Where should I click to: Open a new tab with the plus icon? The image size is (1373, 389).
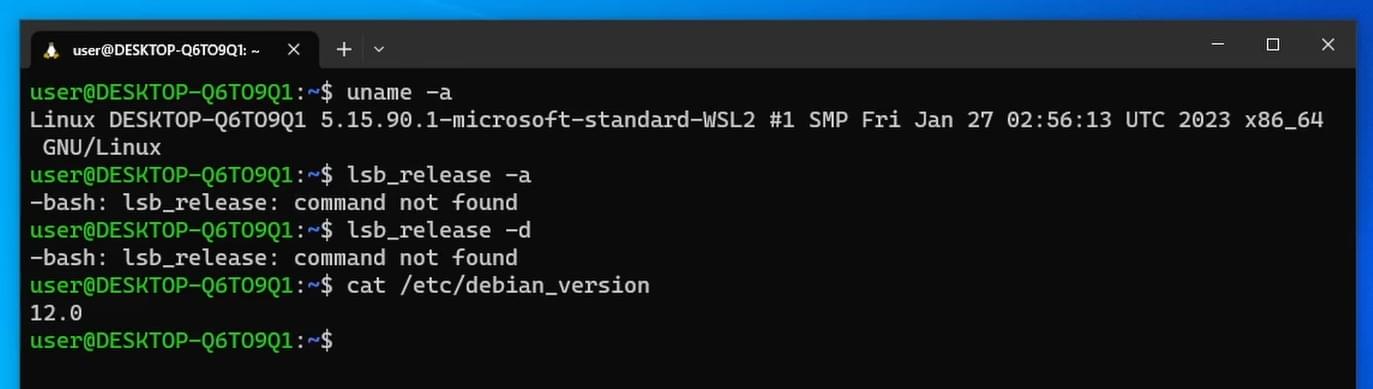[x=343, y=48]
